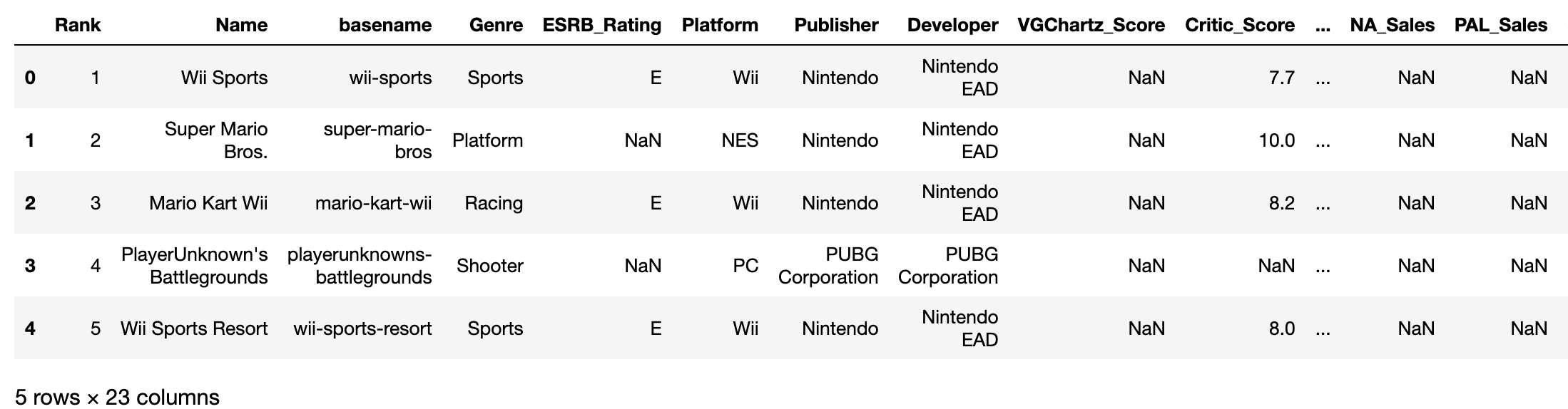Click the mario-kart-wii basename cell

point(374,203)
